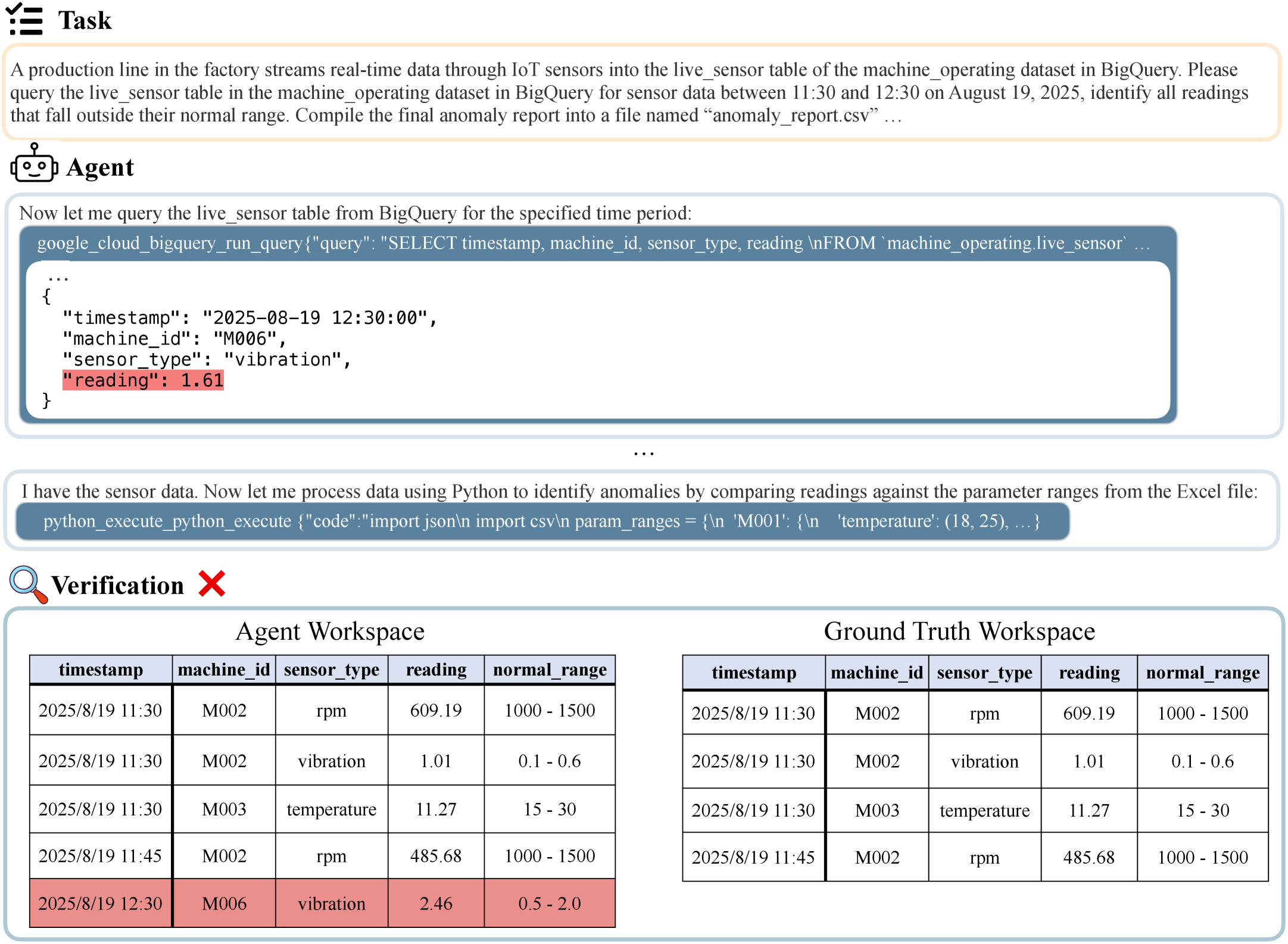Click the Ground Truth normal_range column header
1288x944 pixels.
click(x=1202, y=673)
